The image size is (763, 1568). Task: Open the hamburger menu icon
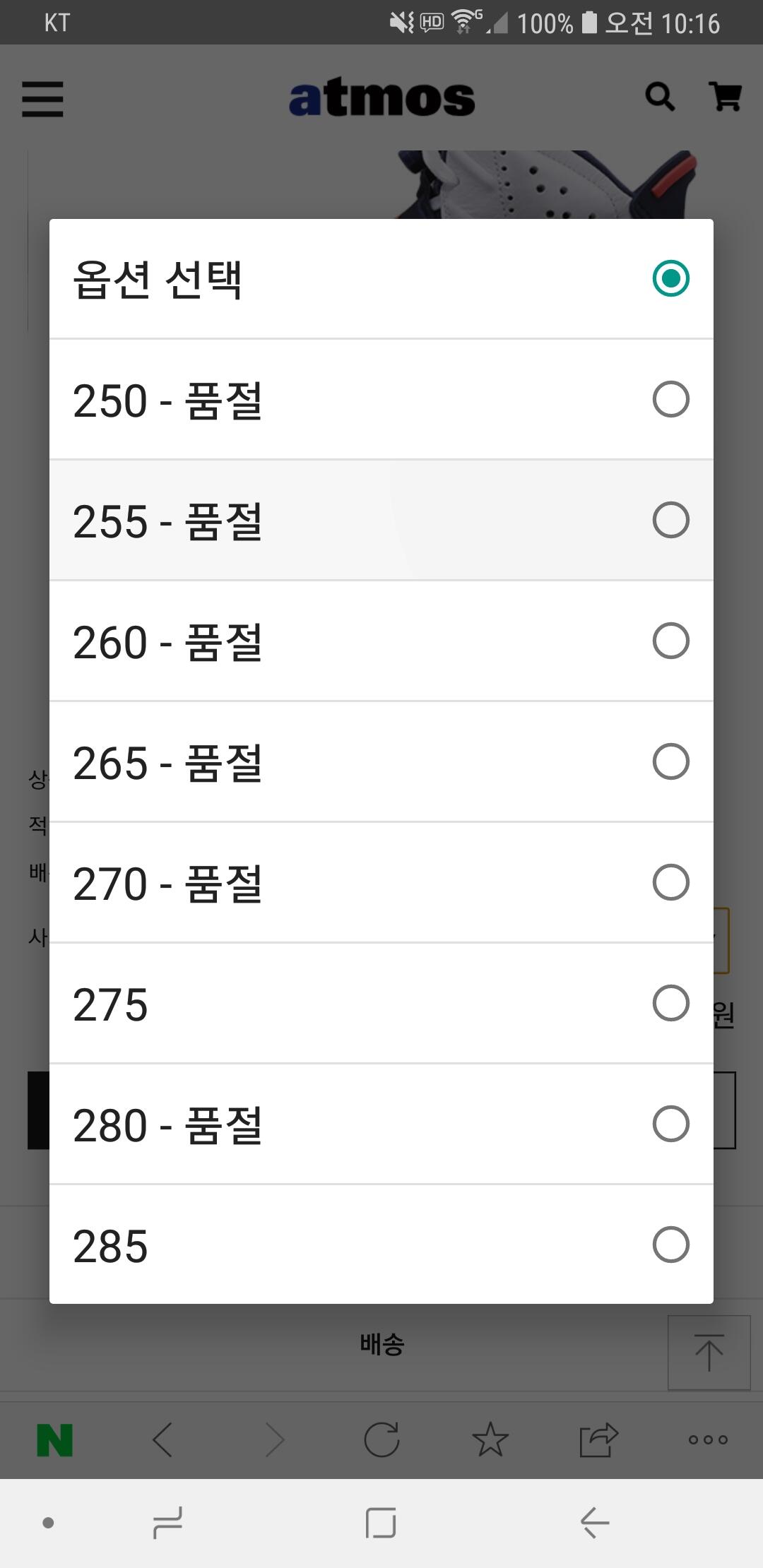(x=42, y=98)
